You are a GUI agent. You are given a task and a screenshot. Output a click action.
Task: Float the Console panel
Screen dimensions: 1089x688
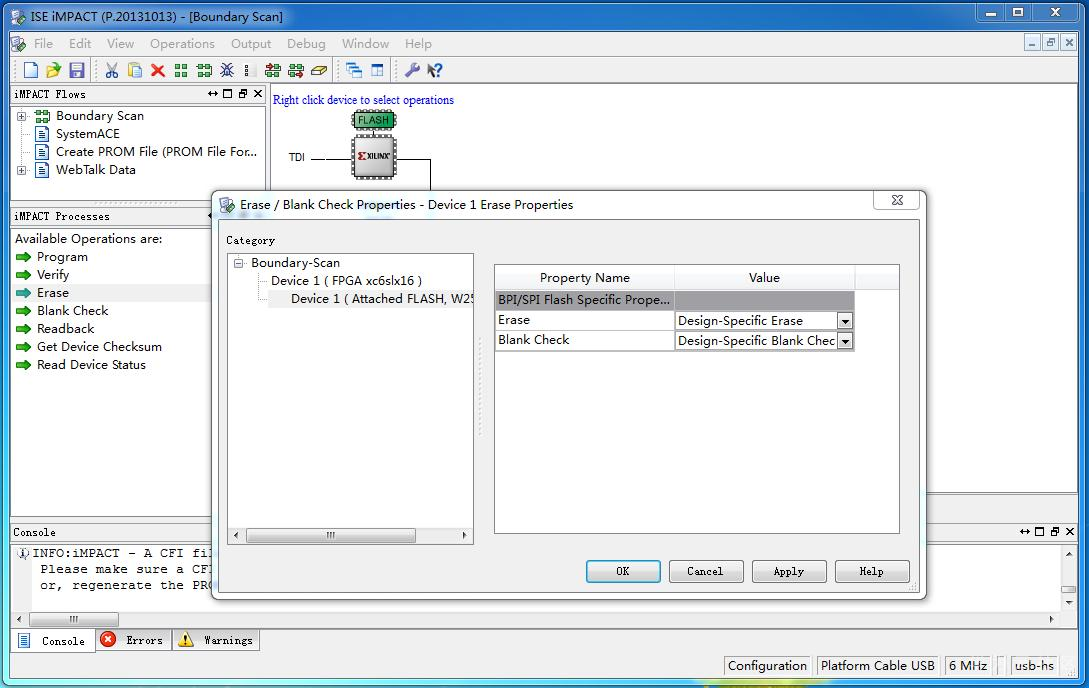click(x=1054, y=532)
